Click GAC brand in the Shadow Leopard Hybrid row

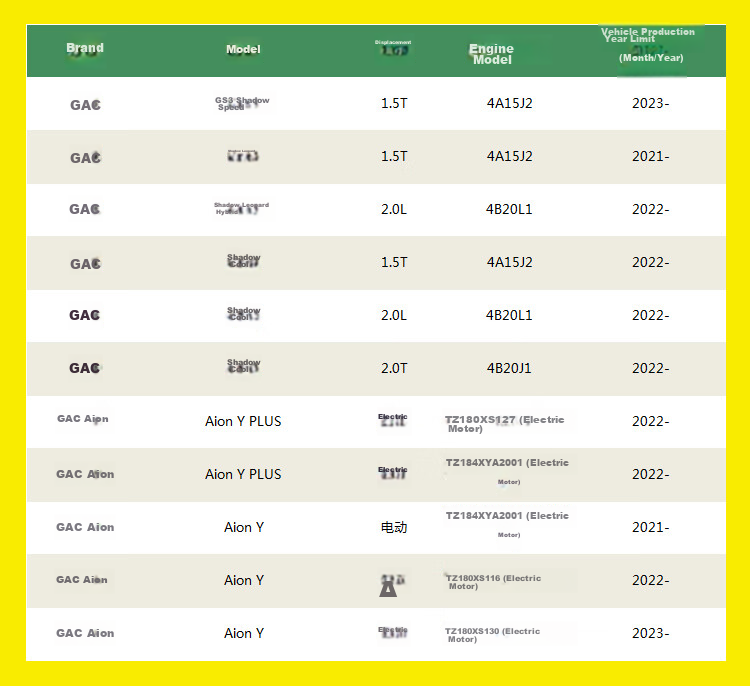point(85,209)
